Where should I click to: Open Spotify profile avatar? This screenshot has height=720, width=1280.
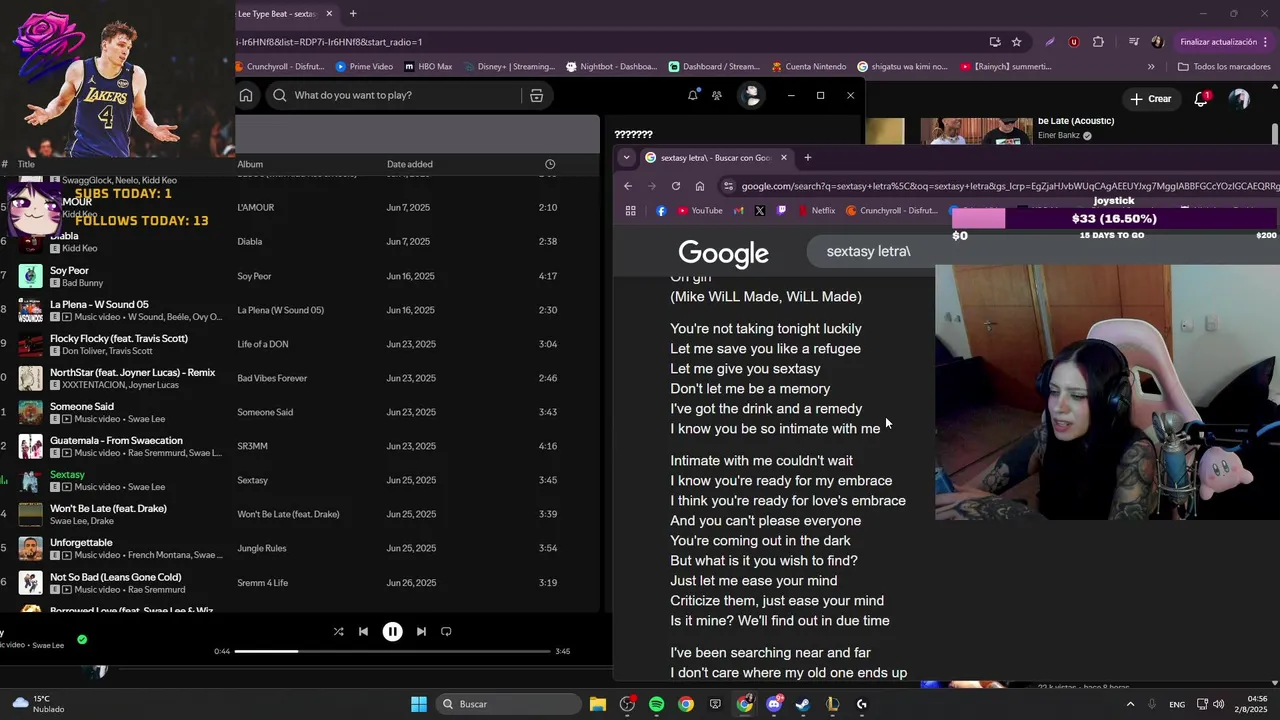(x=751, y=95)
